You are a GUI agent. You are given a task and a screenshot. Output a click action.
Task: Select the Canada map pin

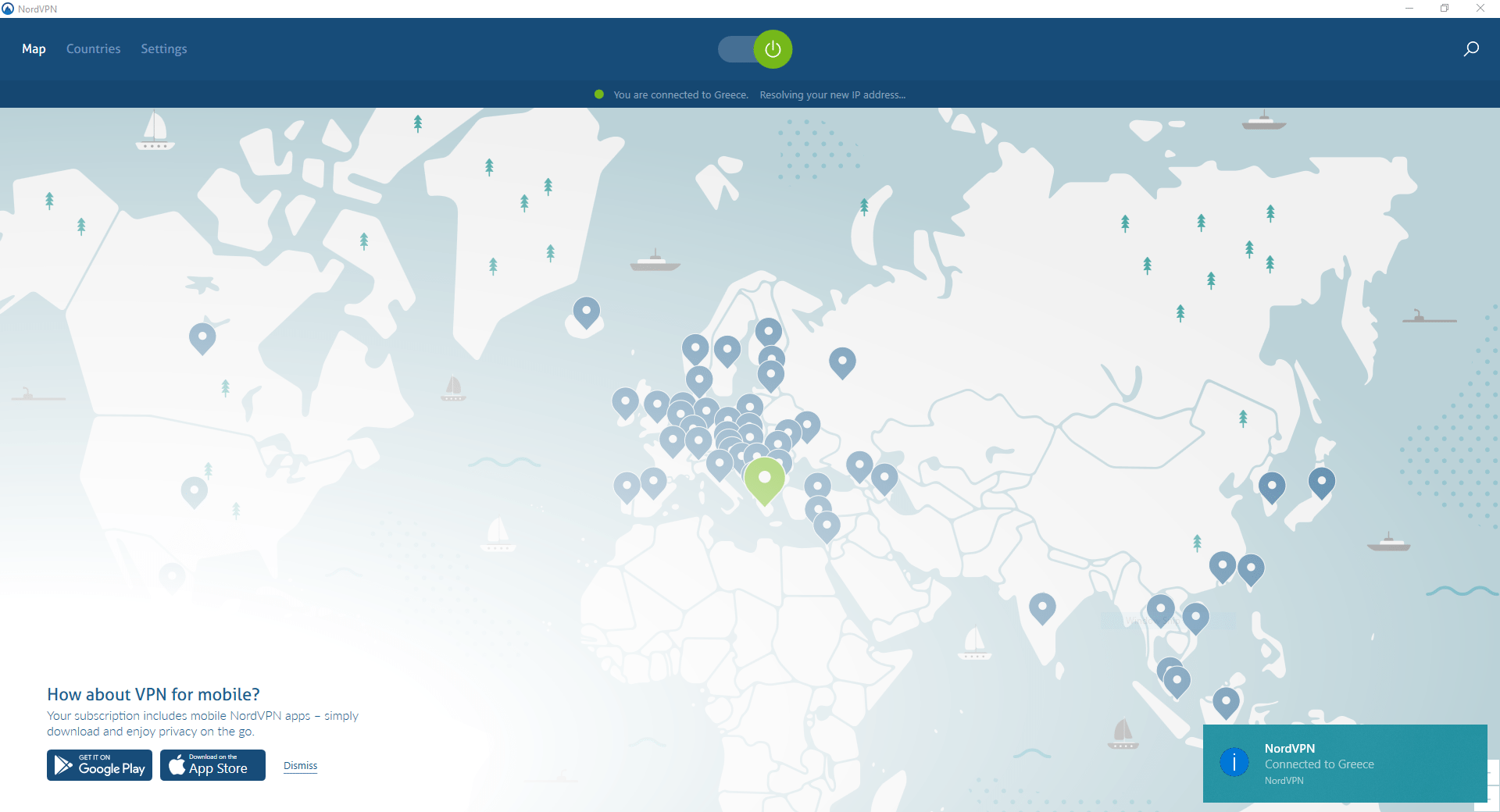point(202,337)
